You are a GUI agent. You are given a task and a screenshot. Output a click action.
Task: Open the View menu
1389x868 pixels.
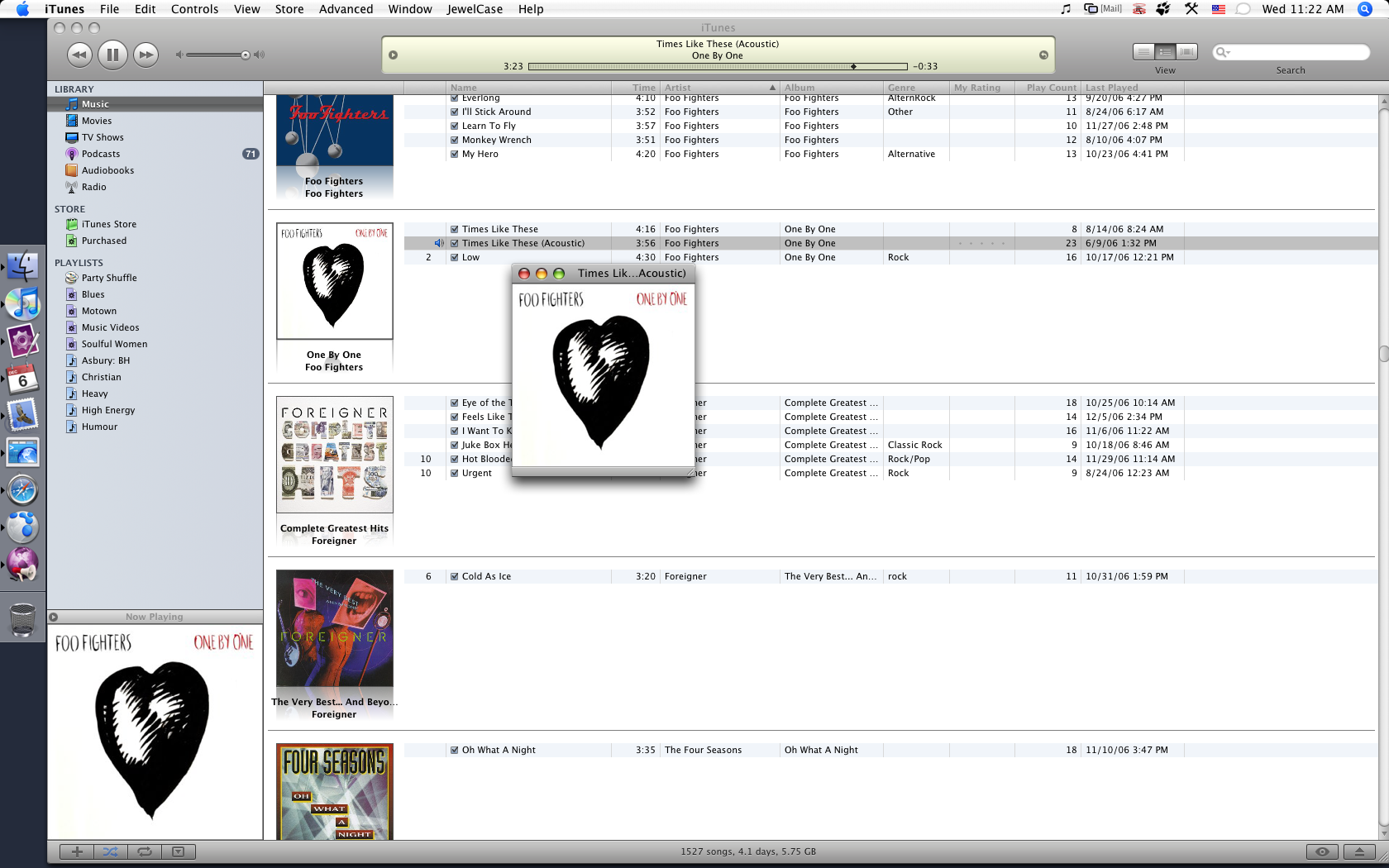246,9
